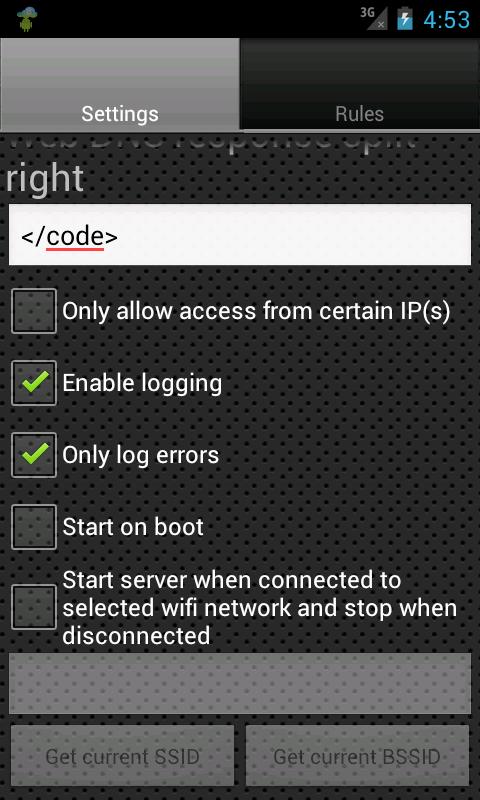The image size is (480, 800).
Task: Enable Only allow access from certain IP(s)
Action: click(x=34, y=311)
